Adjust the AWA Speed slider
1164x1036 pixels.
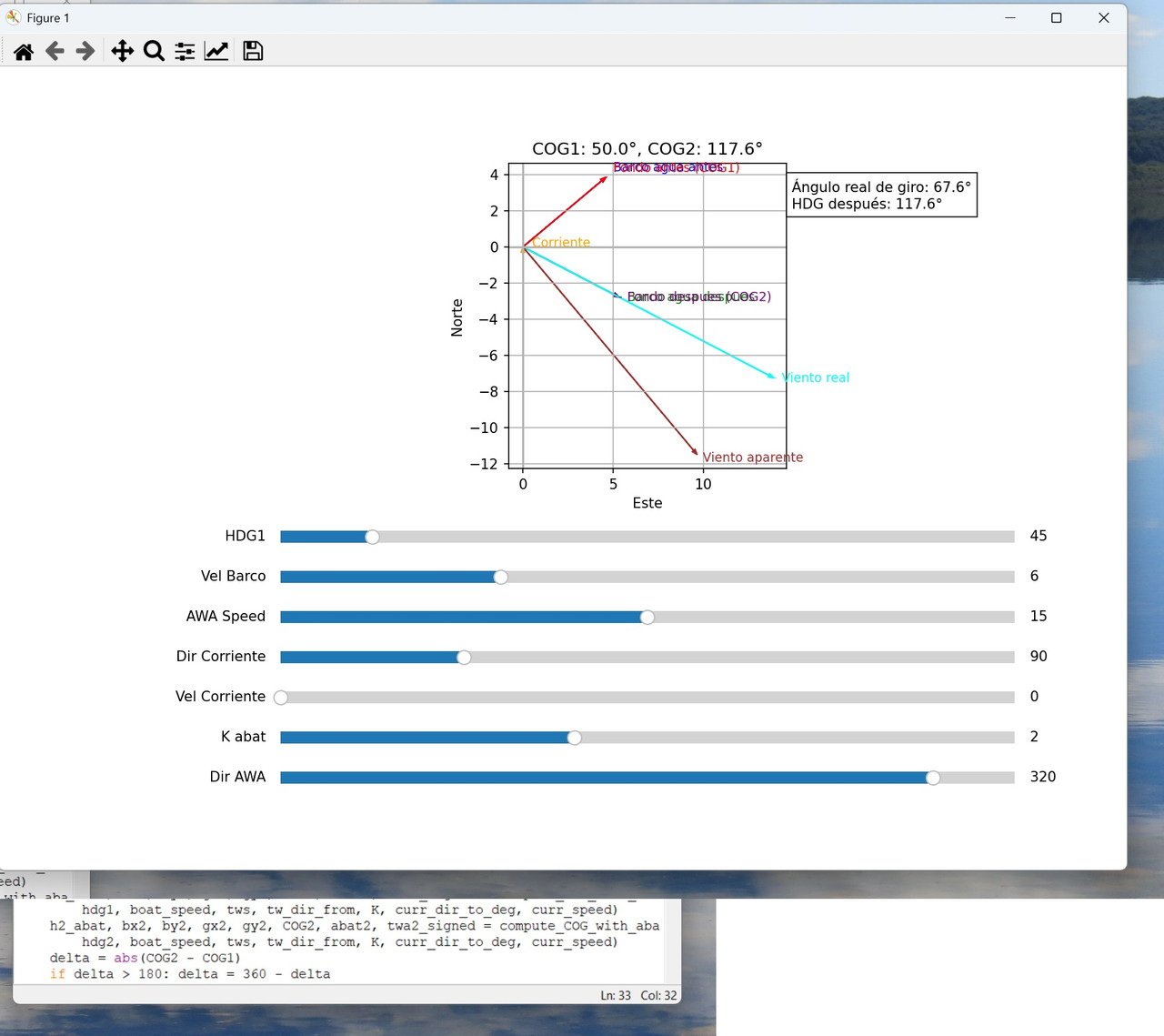click(647, 617)
